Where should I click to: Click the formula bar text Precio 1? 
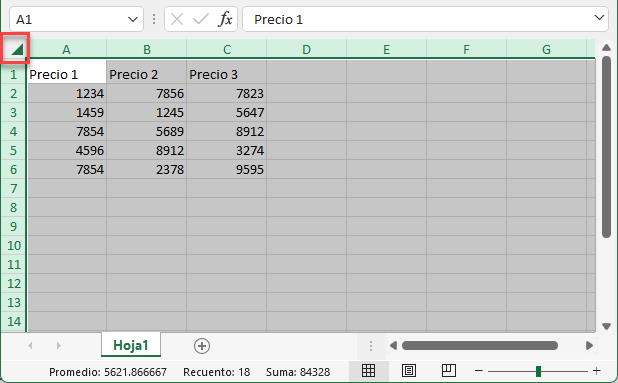(x=278, y=19)
